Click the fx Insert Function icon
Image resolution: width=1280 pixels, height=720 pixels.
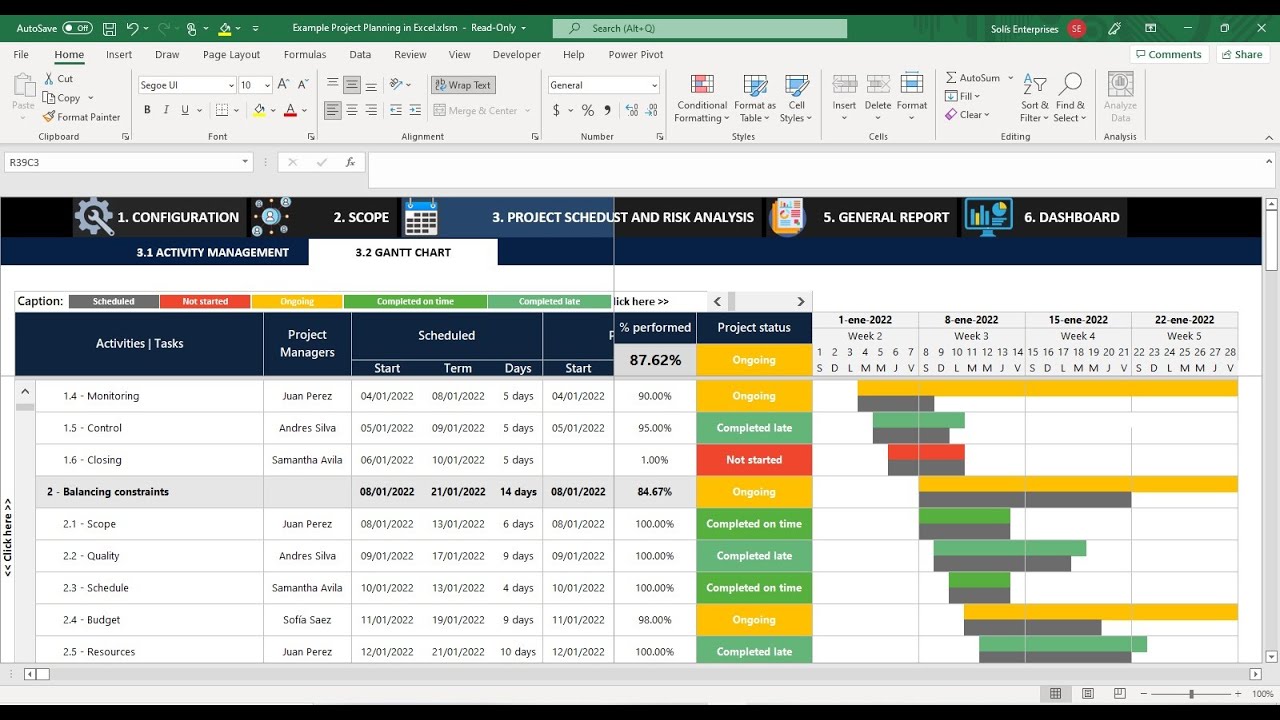coord(350,162)
